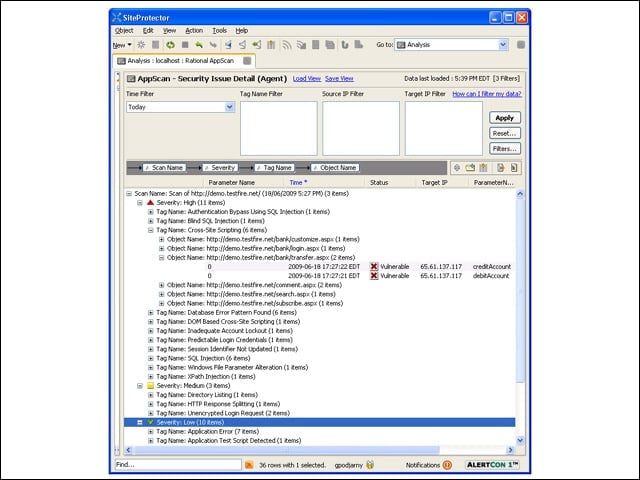The image size is (640, 480).
Task: Click the Tag Name Filter box
Action: 279,128
